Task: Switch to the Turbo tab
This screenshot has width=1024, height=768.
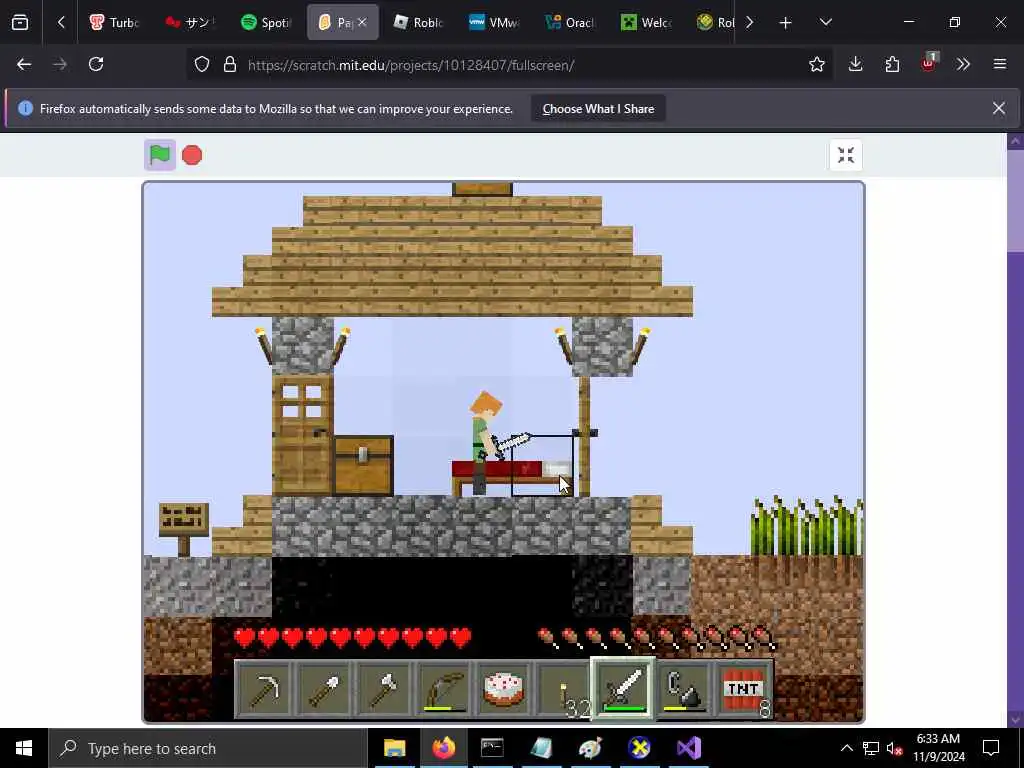Action: (x=114, y=23)
